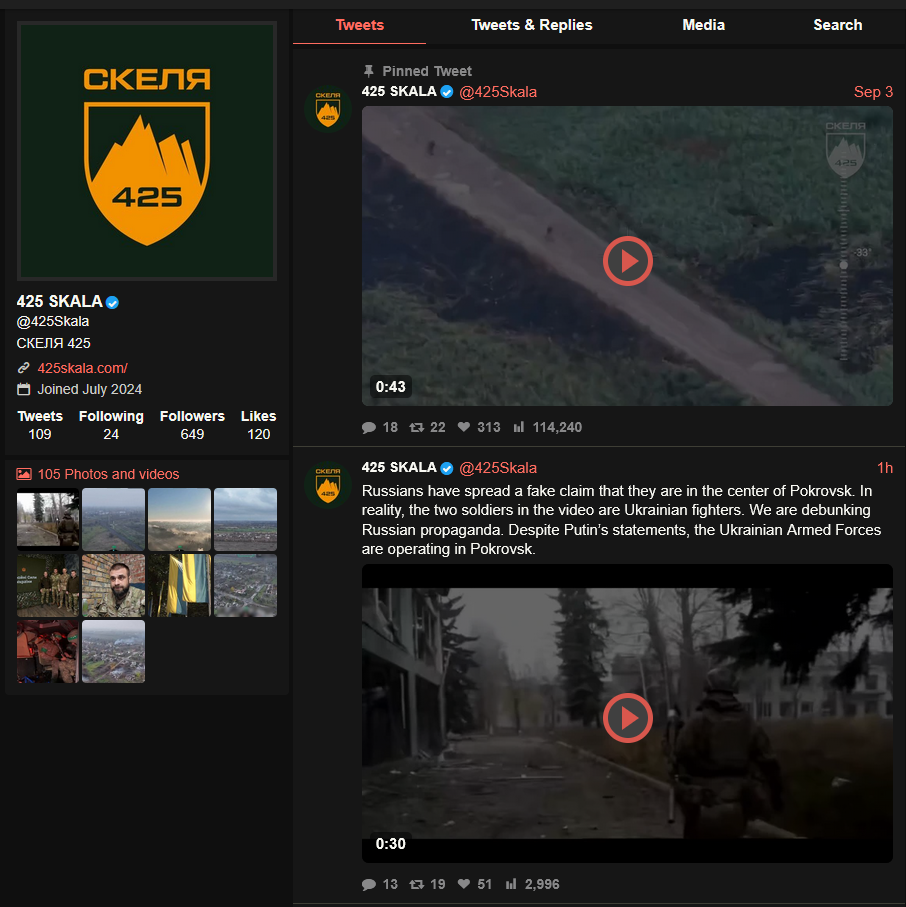Open the Ukrainian flag photo thumbnail
906x907 pixels.
[x=179, y=585]
